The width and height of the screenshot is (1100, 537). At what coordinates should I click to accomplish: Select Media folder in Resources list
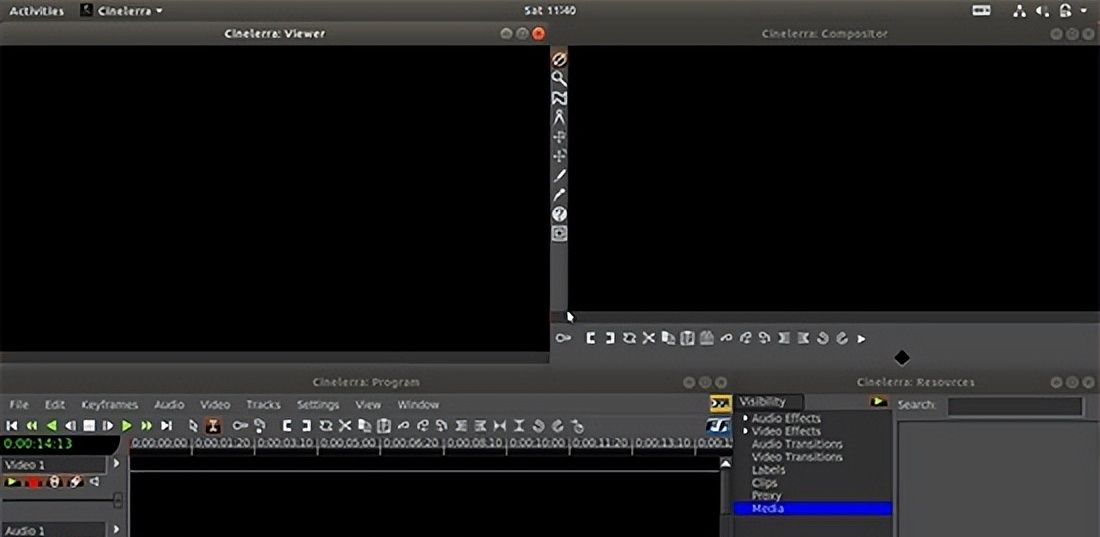(813, 508)
